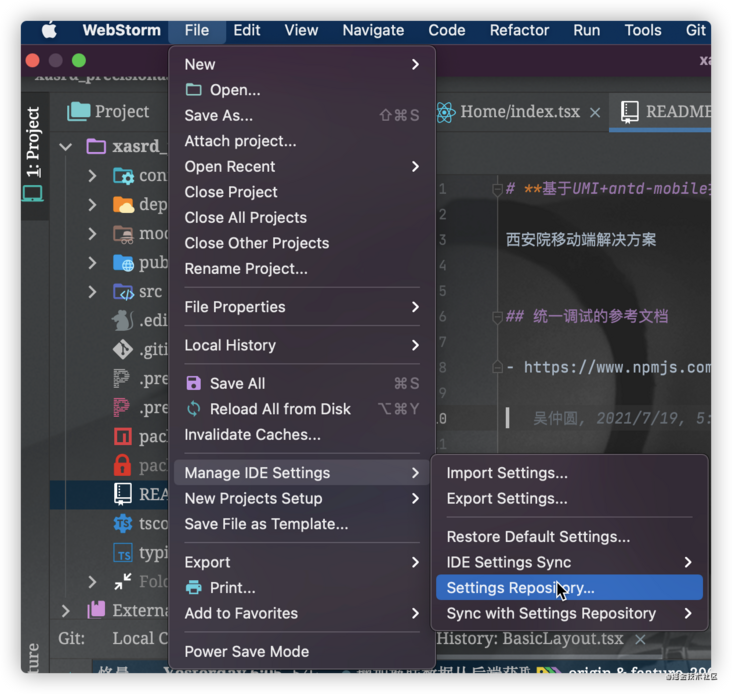
Task: Toggle Power Save Mode
Action: [x=302, y=652]
